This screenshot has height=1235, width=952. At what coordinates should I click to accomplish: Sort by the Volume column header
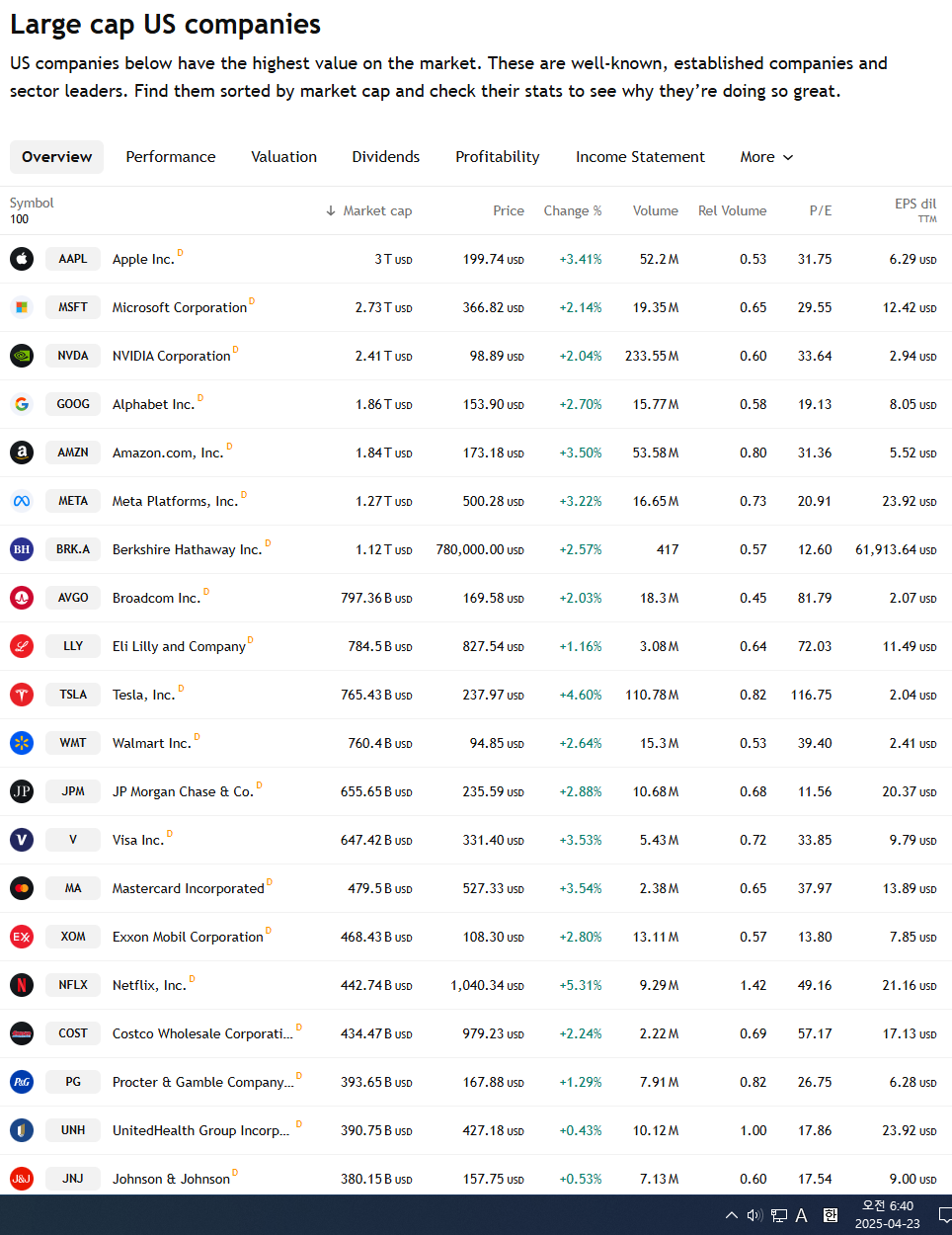coord(656,210)
